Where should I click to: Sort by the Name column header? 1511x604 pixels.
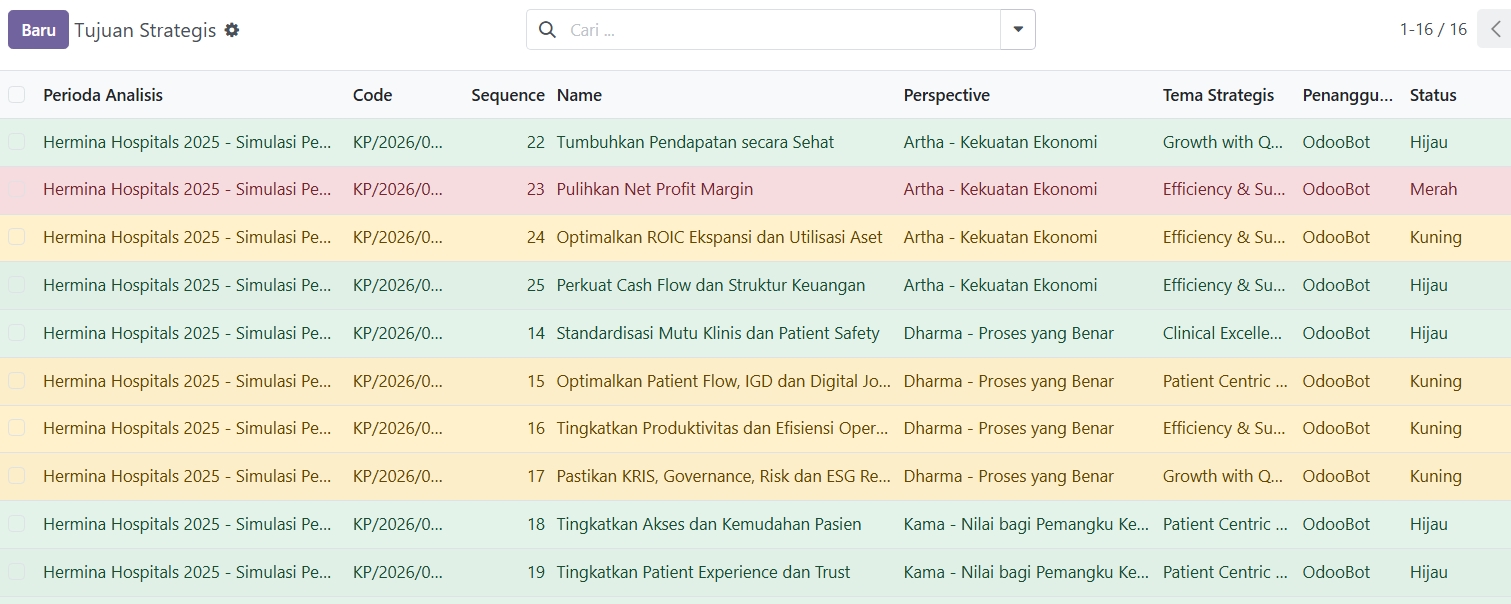(x=579, y=95)
